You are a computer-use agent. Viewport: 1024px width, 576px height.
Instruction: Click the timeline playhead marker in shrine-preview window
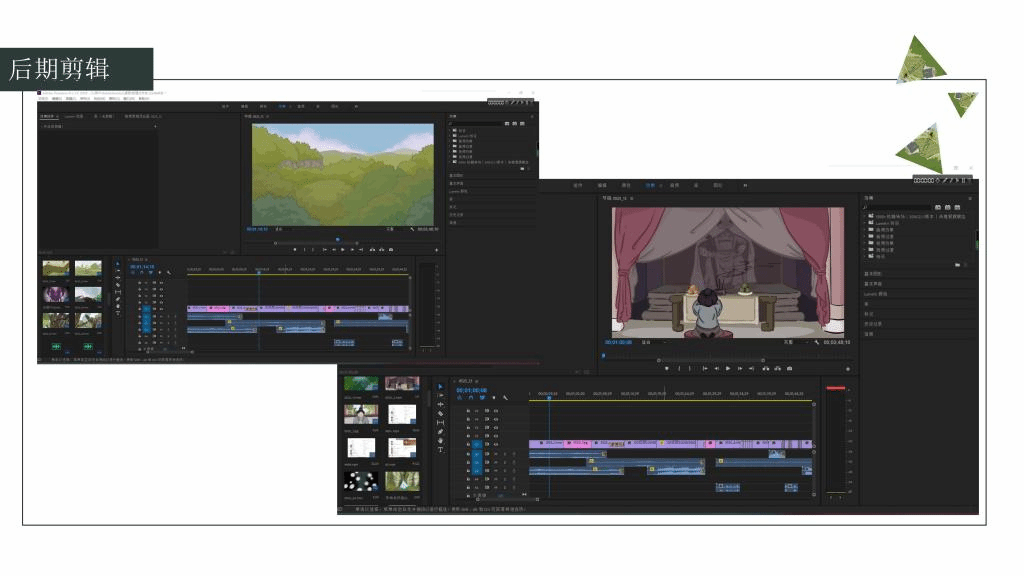549,397
